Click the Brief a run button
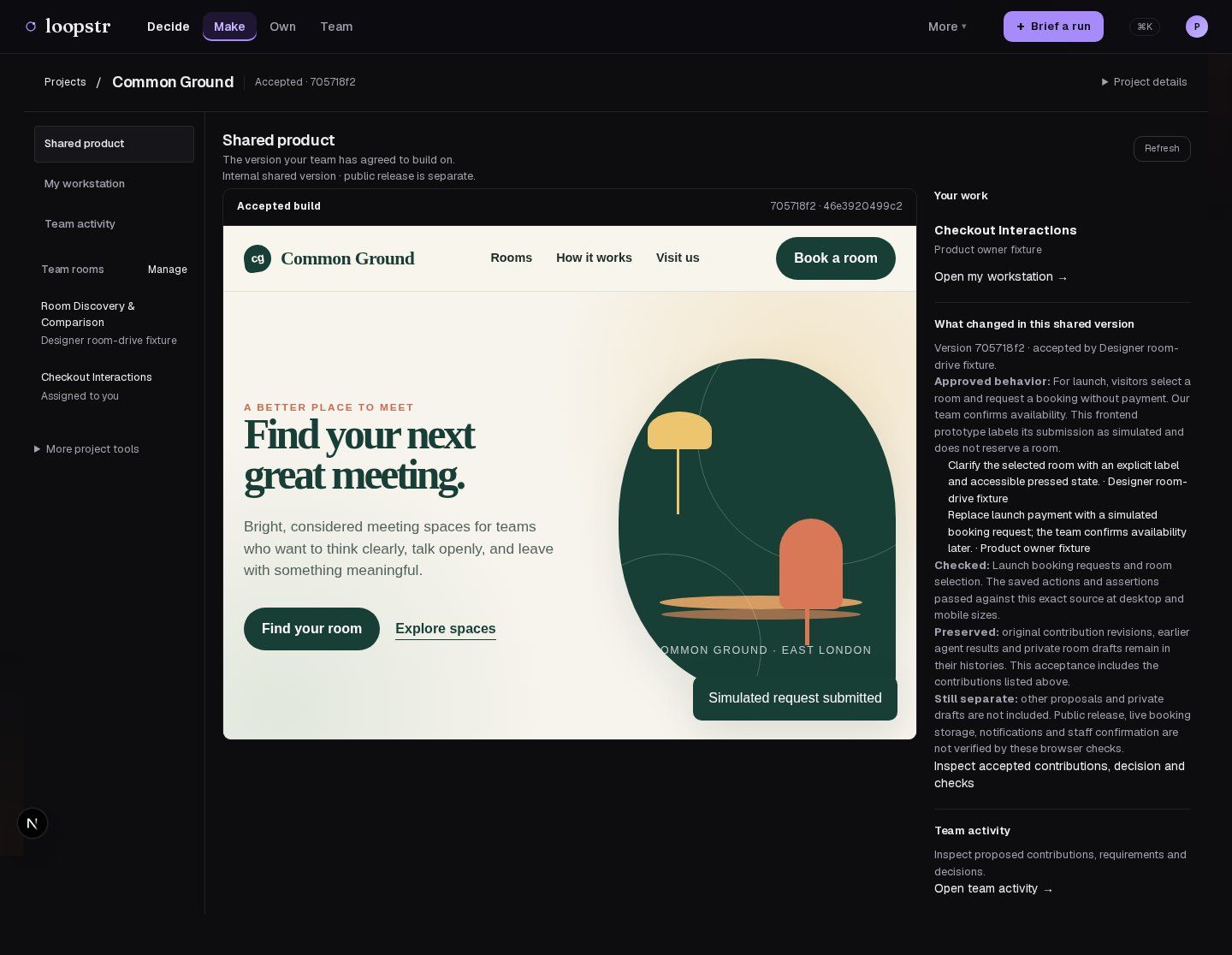 tap(1053, 27)
